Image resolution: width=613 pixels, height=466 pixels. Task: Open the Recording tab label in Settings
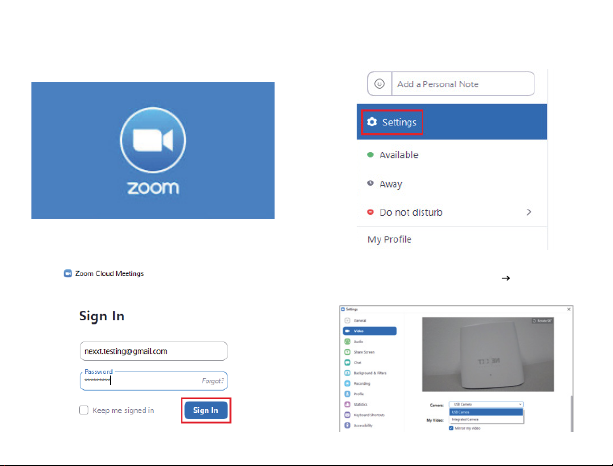[362, 384]
